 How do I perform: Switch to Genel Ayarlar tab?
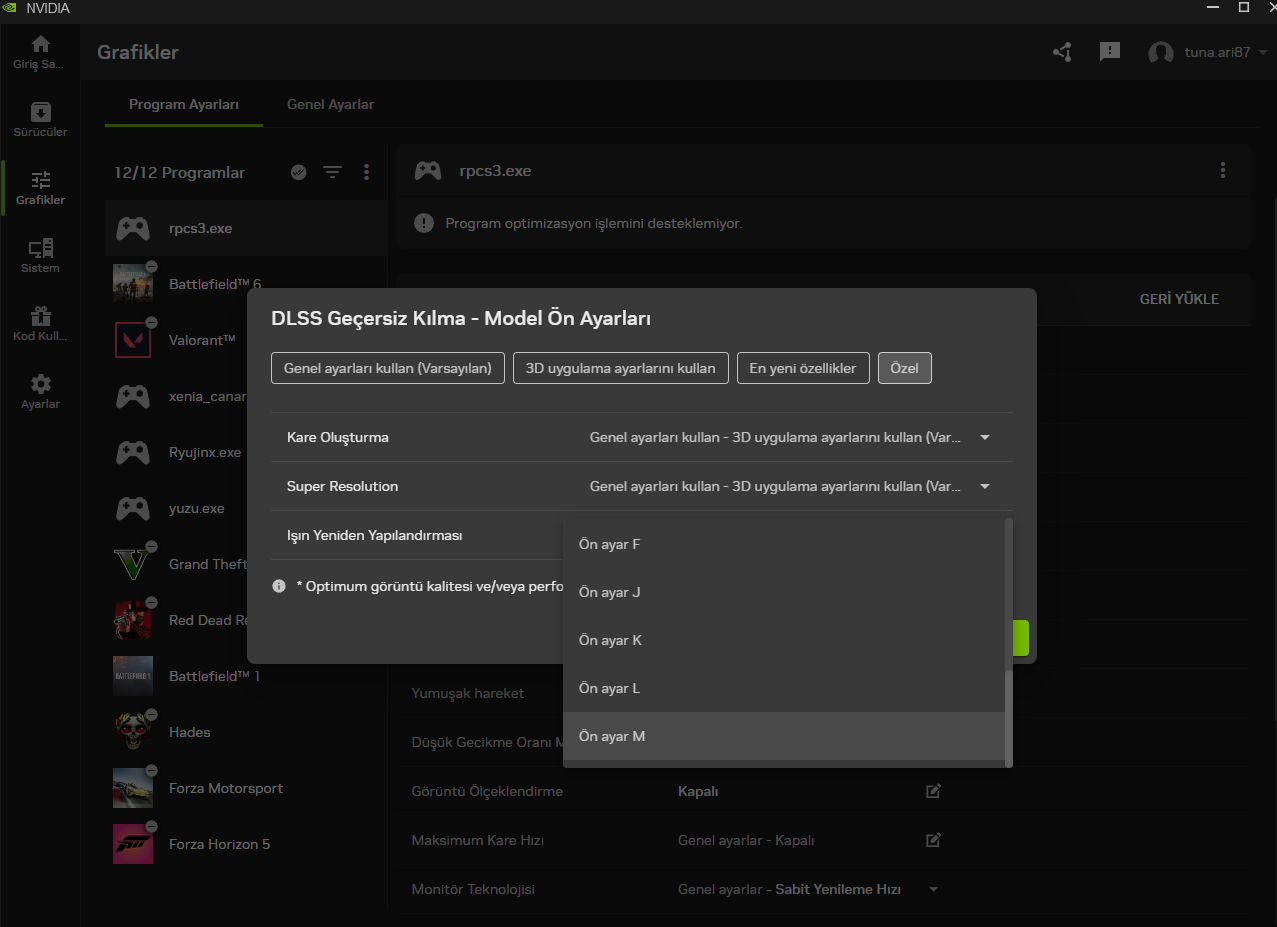(330, 104)
